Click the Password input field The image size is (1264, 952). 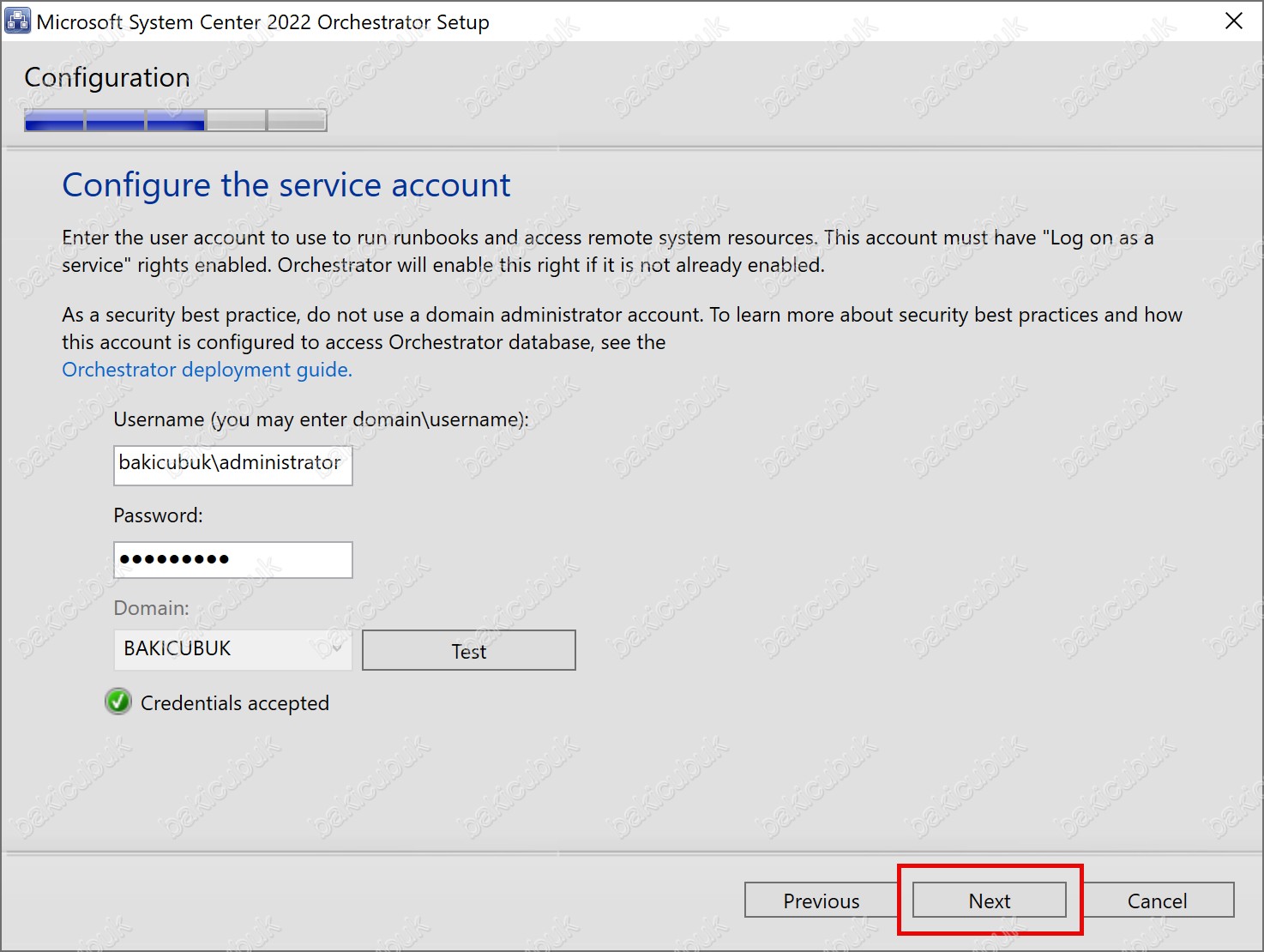tap(233, 560)
